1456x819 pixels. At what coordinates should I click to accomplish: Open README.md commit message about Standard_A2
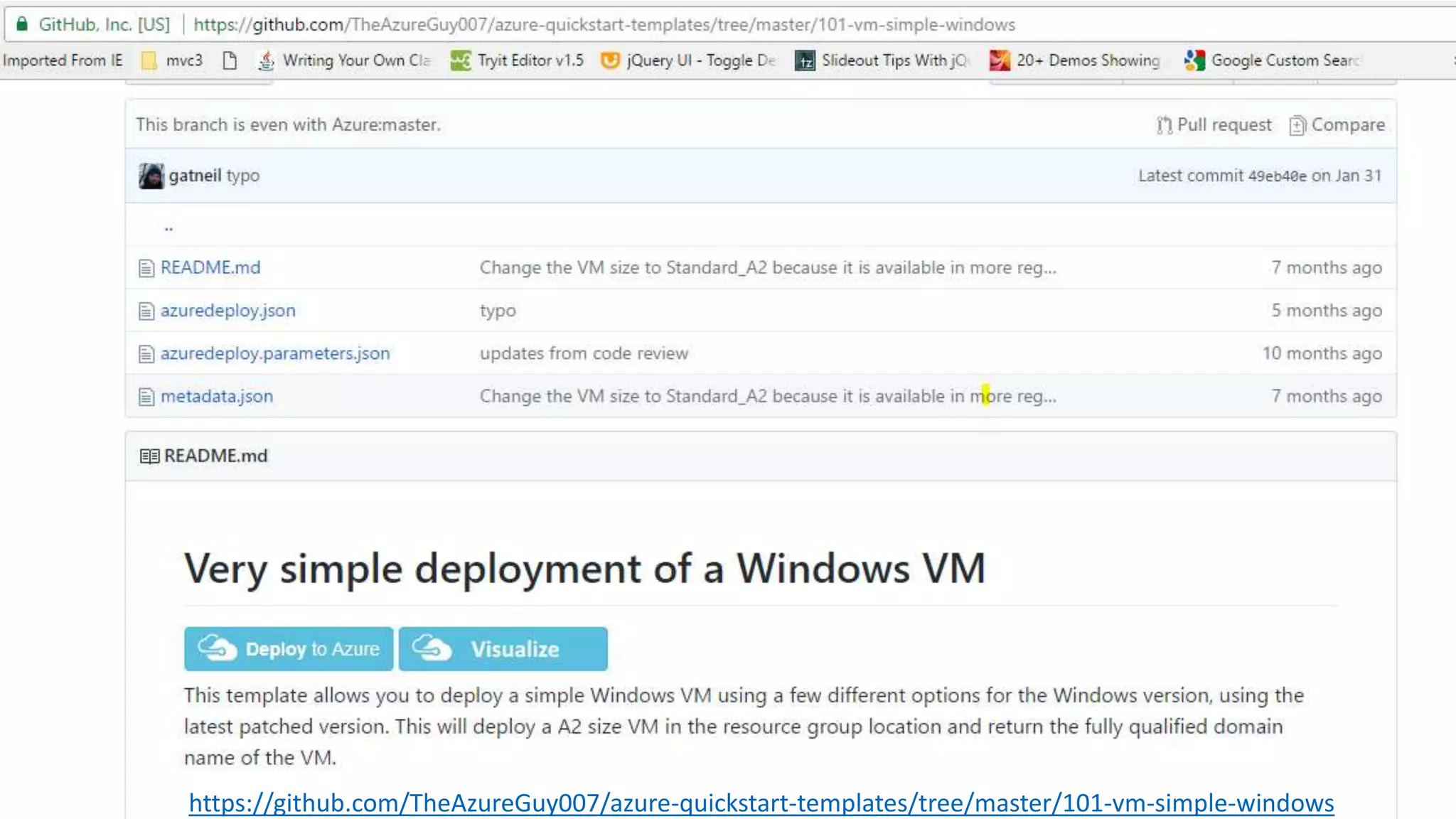[x=768, y=267]
